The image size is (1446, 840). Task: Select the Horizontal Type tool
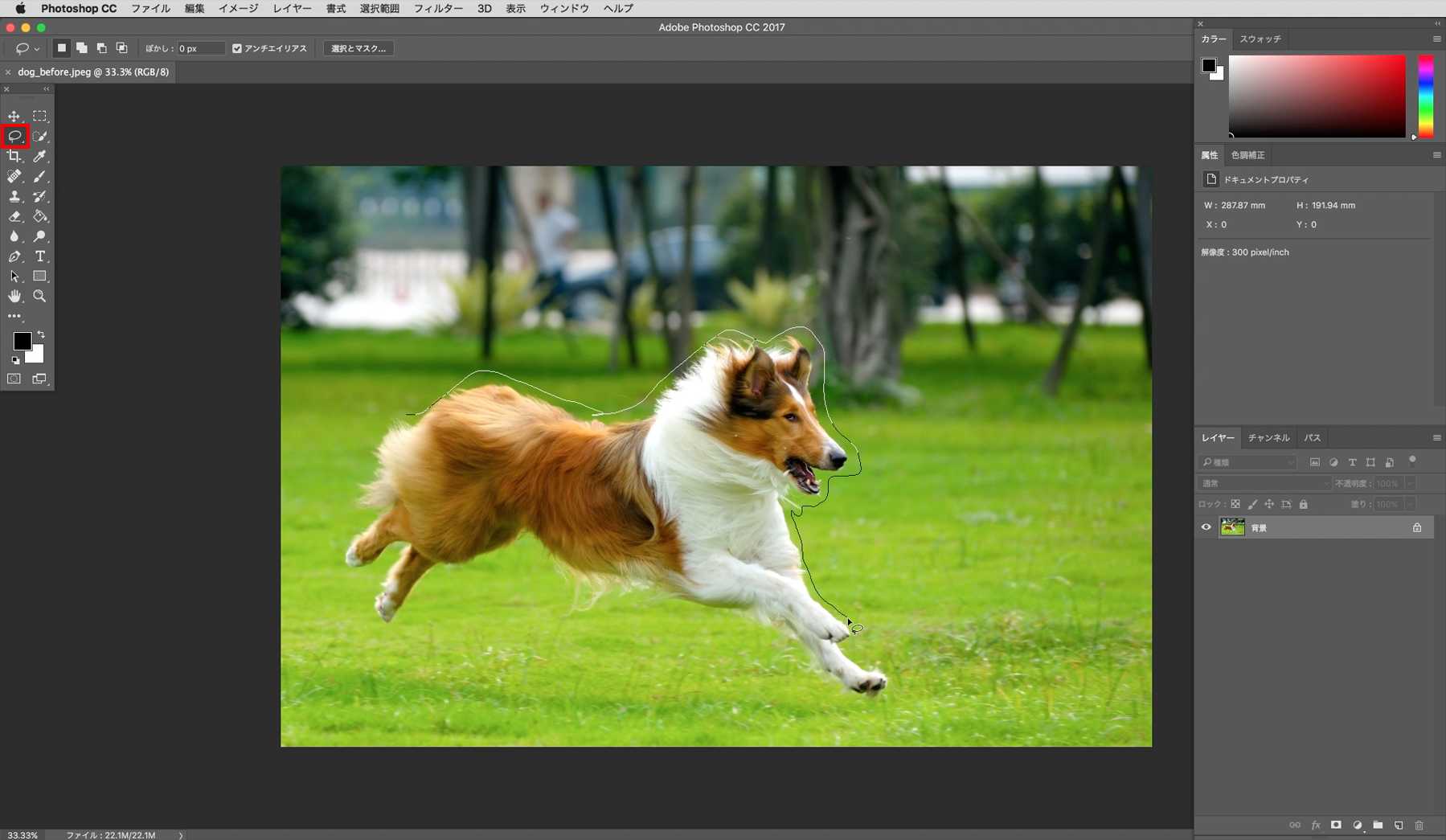click(39, 256)
